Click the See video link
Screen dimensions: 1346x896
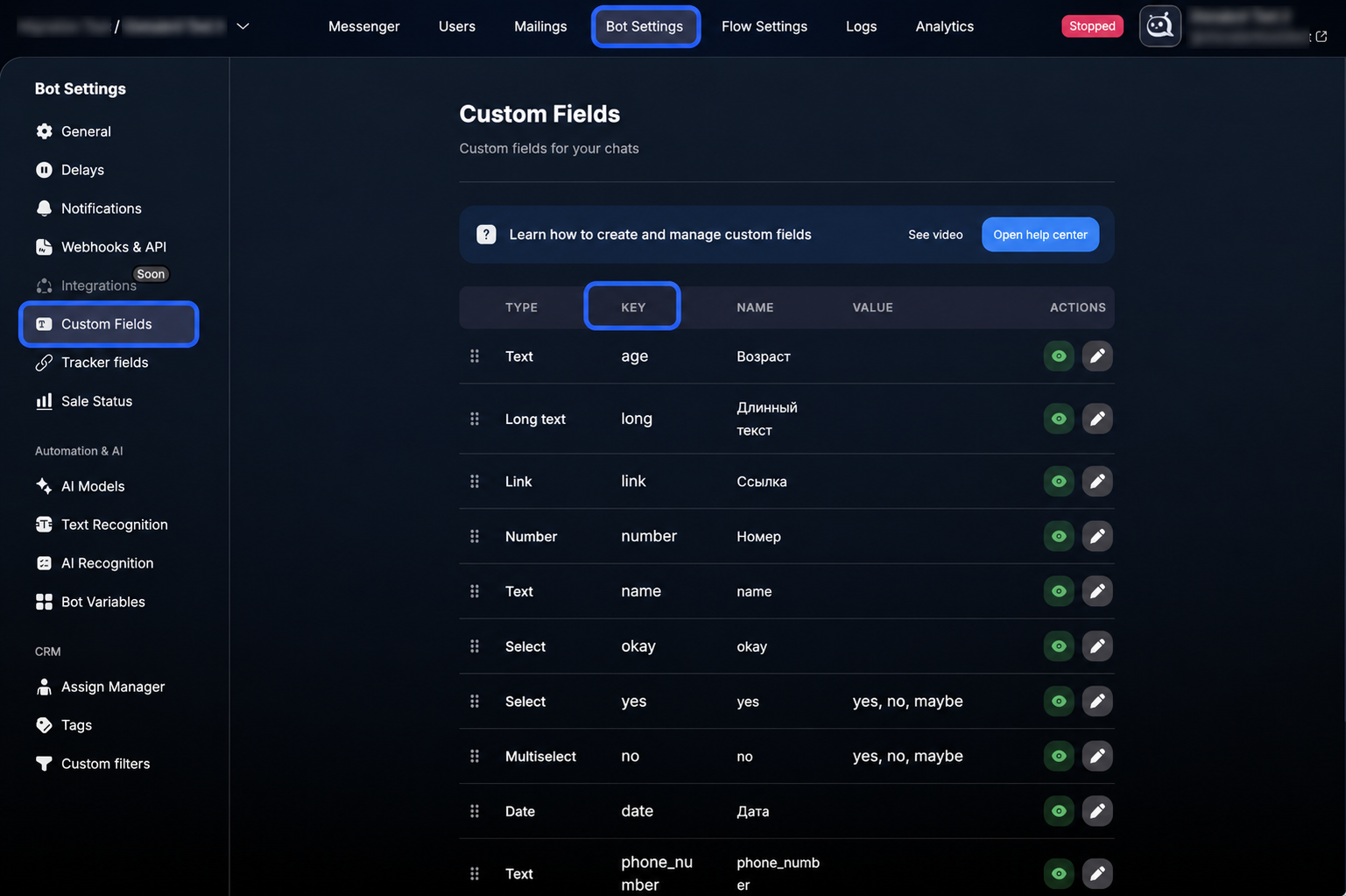(935, 235)
